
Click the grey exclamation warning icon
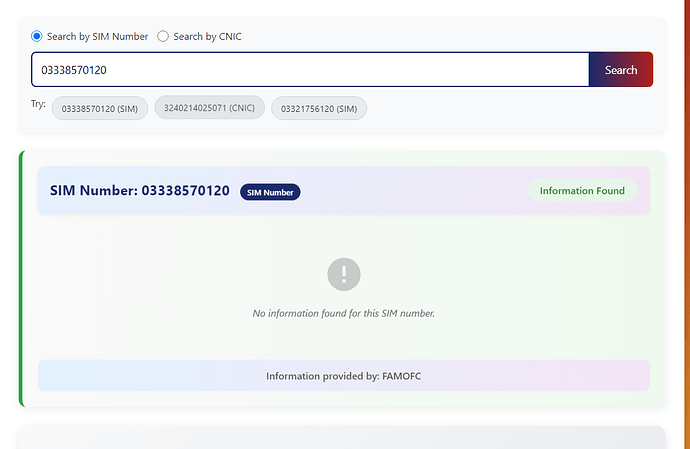(x=344, y=274)
